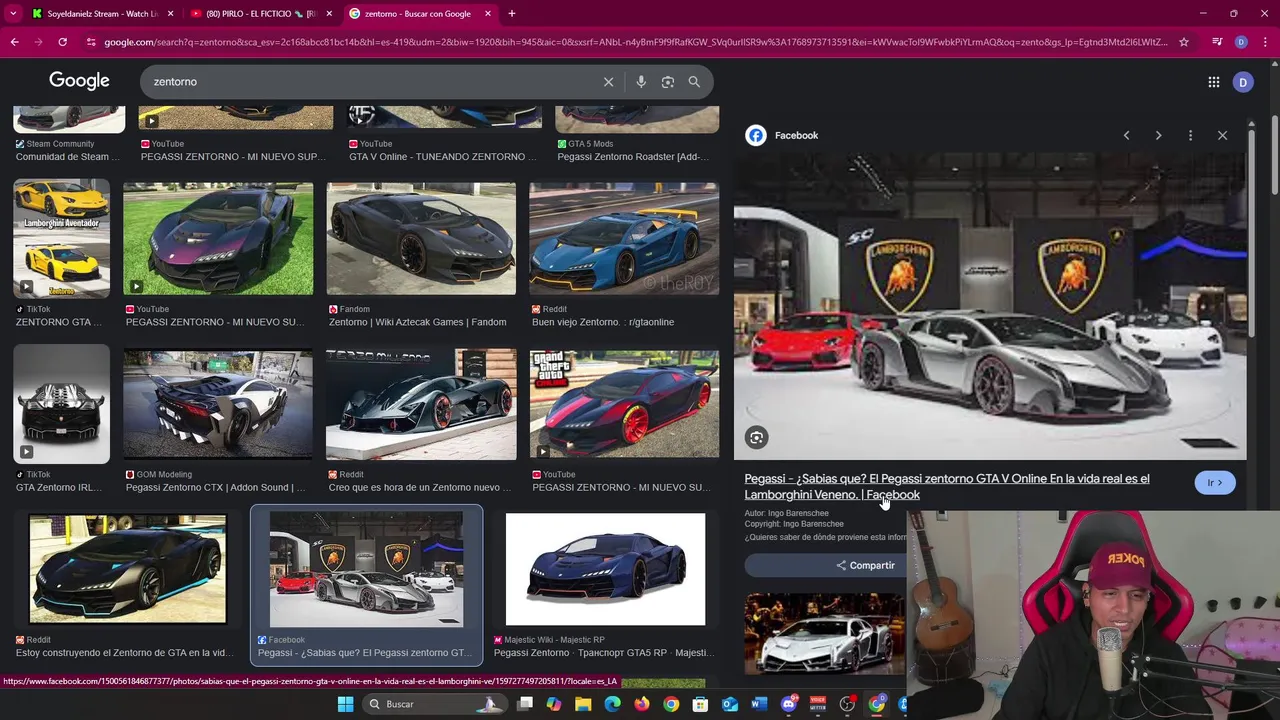
Task: Open the blue Zentorno Reddit image
Action: pos(624,239)
